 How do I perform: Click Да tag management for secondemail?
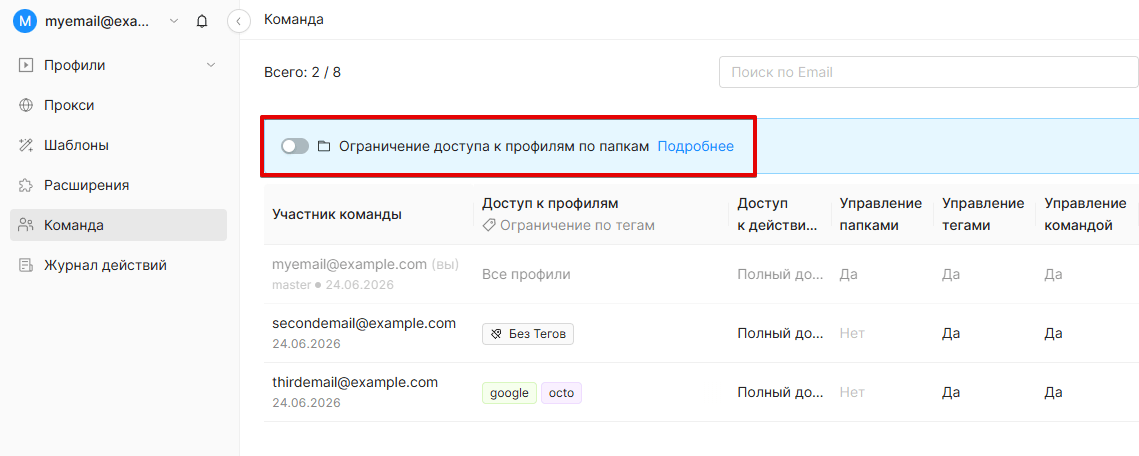pos(951,333)
